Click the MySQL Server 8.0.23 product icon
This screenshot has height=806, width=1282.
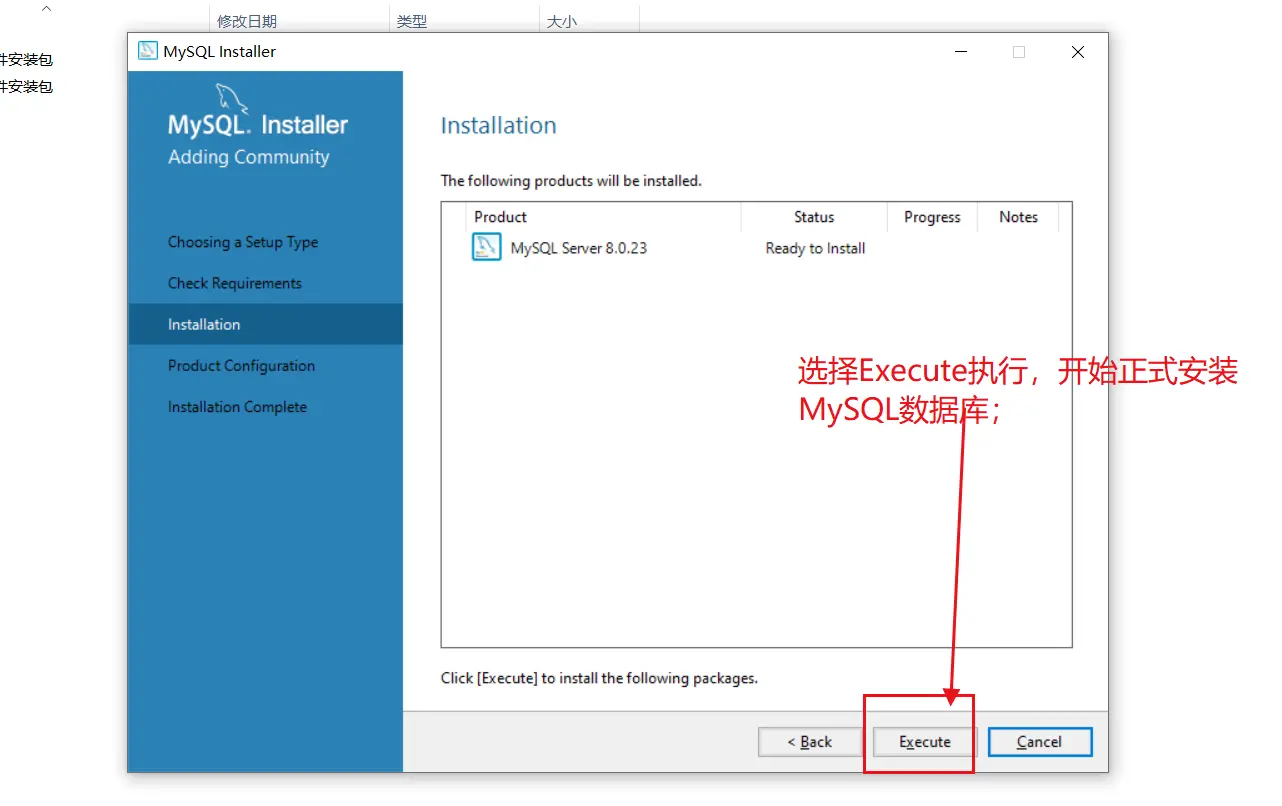tap(486, 247)
